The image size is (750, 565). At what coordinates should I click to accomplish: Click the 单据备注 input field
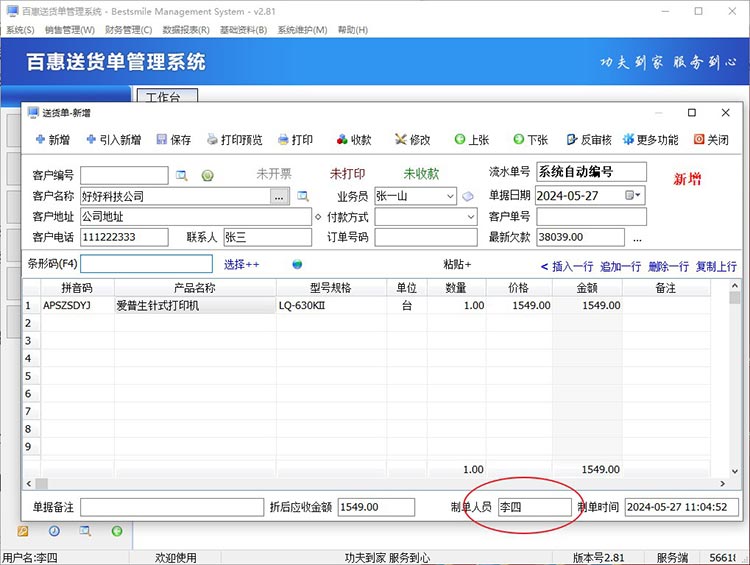(172, 507)
